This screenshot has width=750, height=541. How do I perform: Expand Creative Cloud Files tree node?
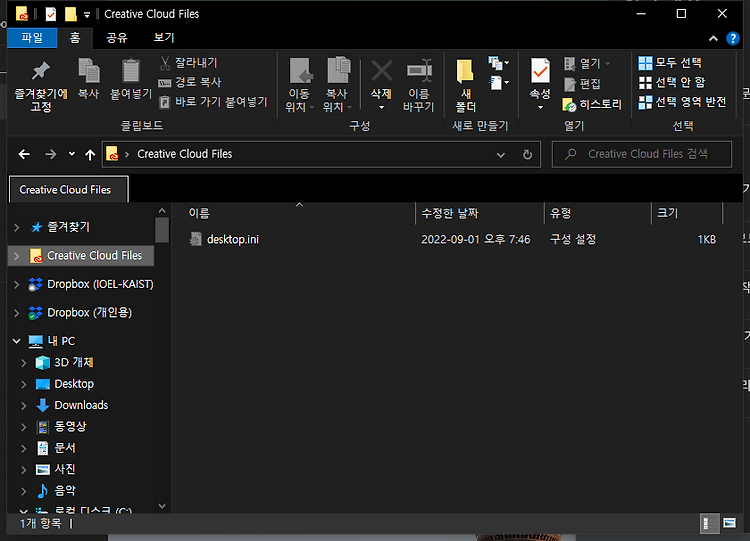[x=17, y=256]
